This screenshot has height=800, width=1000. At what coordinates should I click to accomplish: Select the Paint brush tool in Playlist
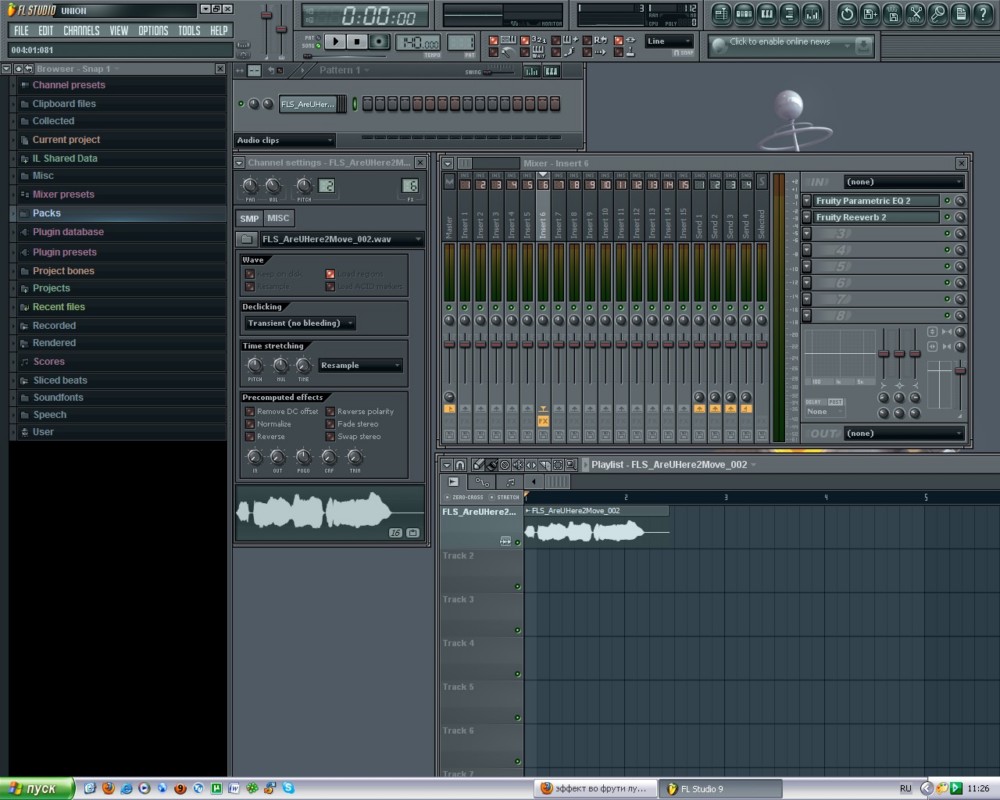tap(492, 465)
